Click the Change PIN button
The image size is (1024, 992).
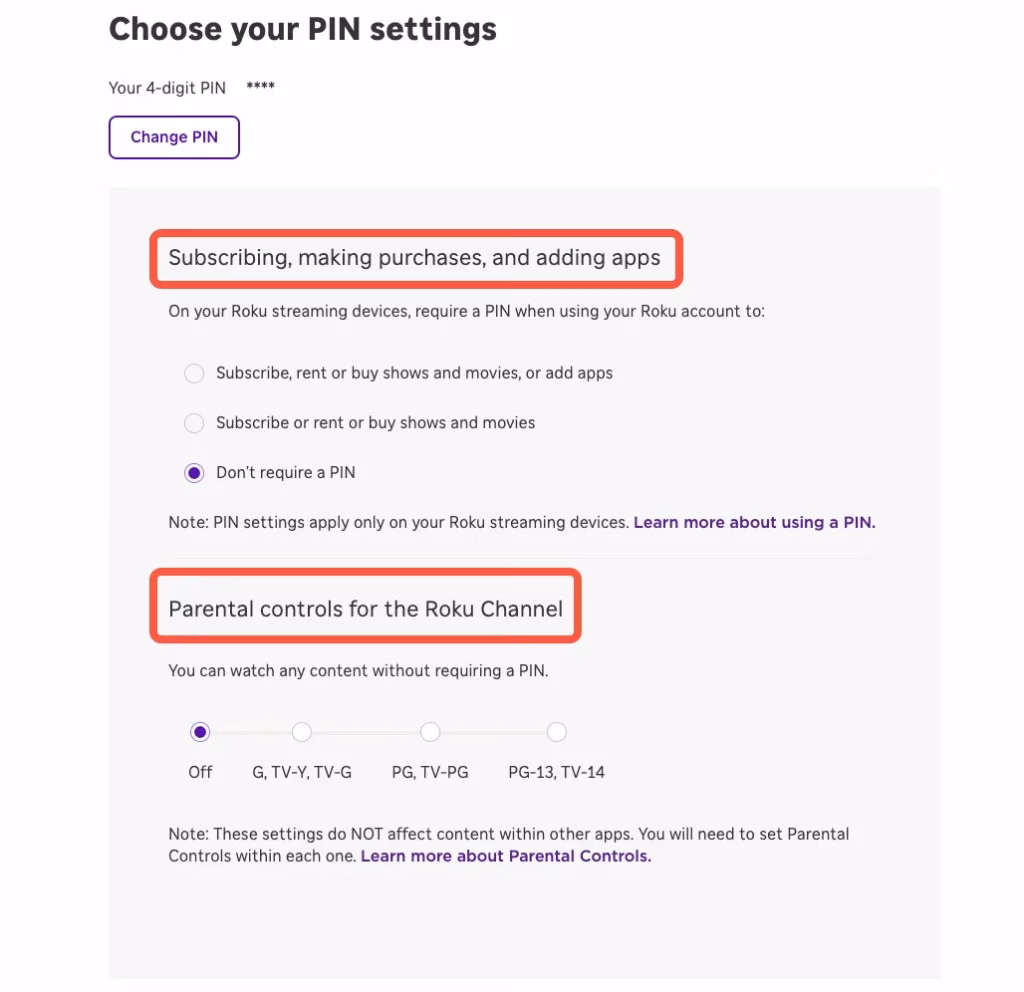pos(173,137)
